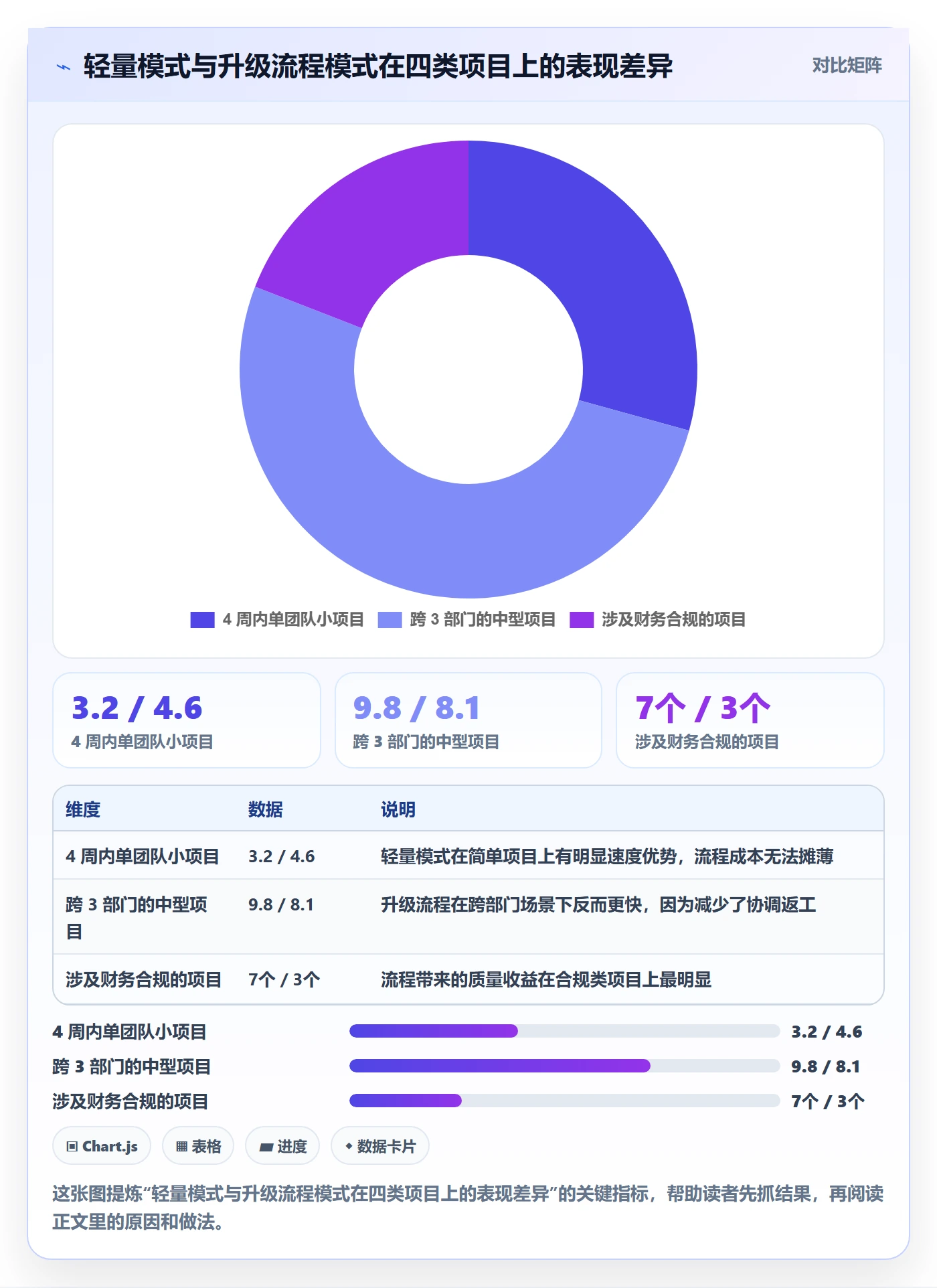The image size is (937, 1288).
Task: Click the 7个 / 3个 cell in the table
Action: 284,979
